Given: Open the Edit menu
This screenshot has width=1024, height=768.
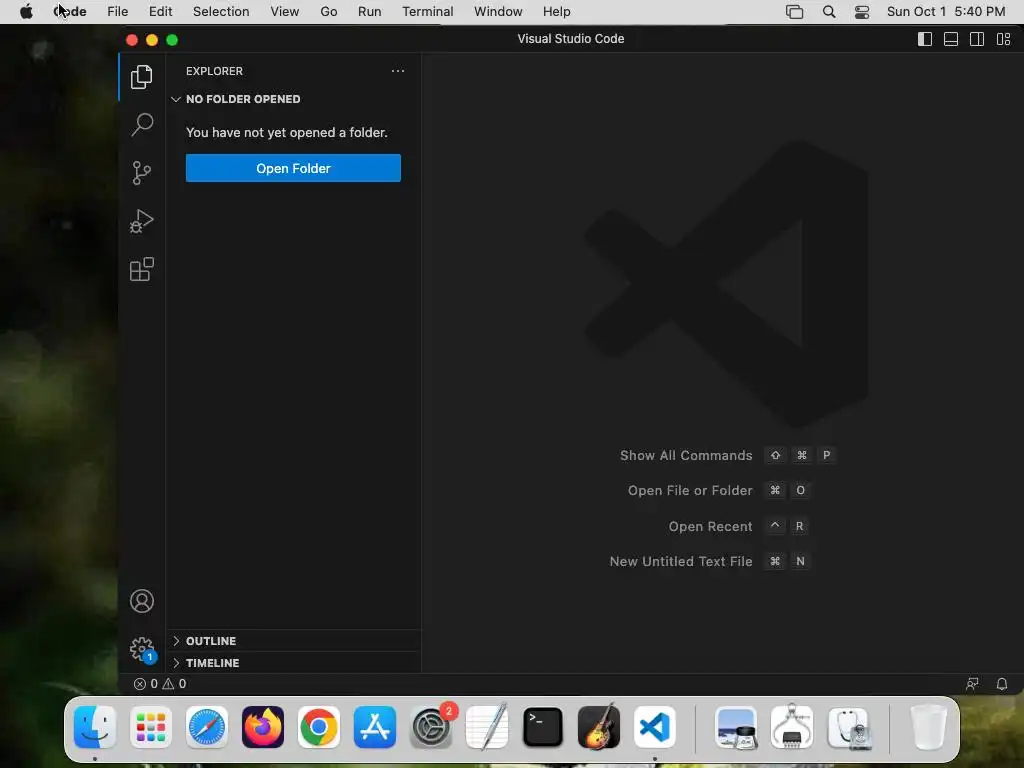Looking at the screenshot, I should pyautogui.click(x=161, y=12).
